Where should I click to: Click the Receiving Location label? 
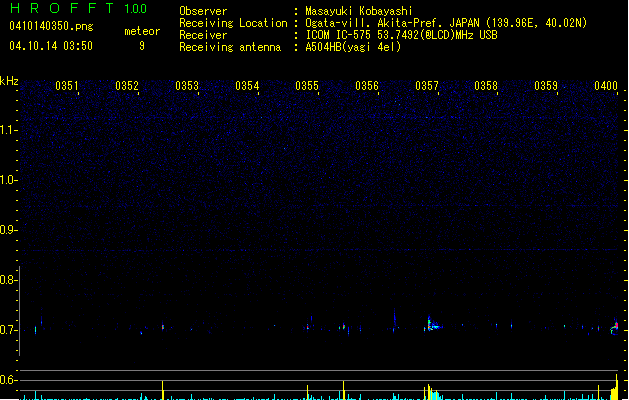coord(233,23)
